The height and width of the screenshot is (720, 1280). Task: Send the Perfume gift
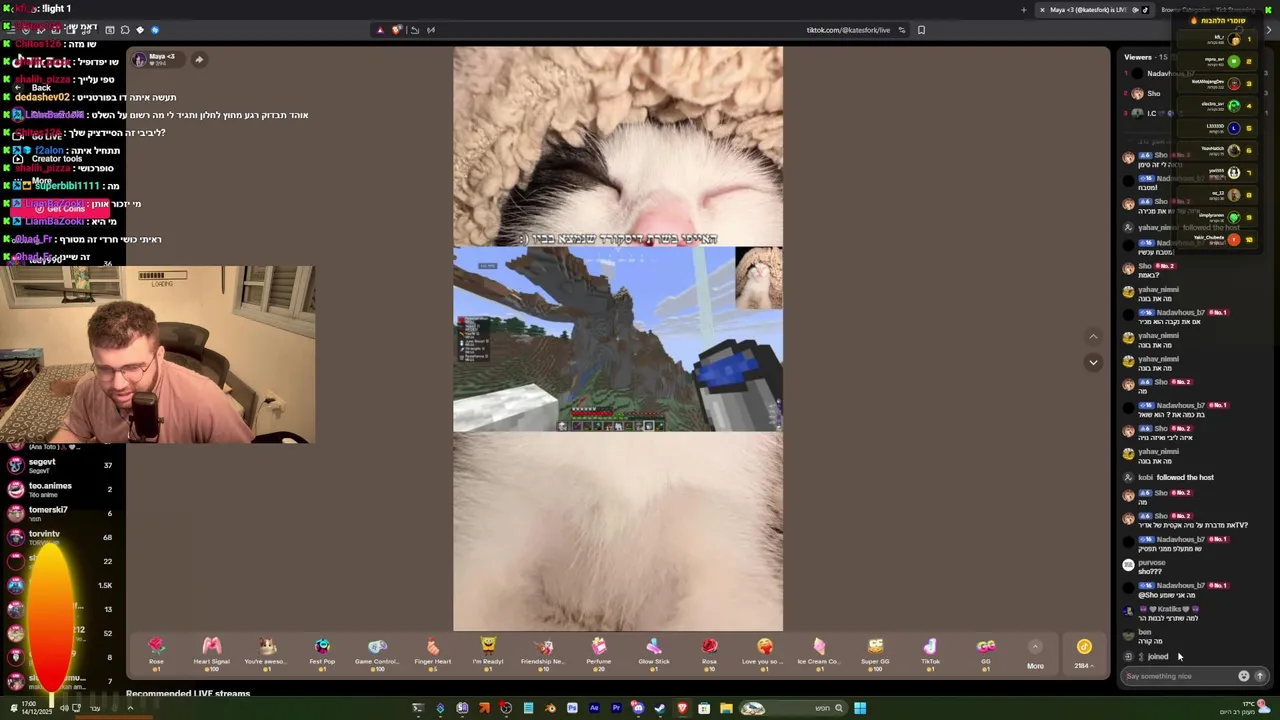tap(598, 652)
